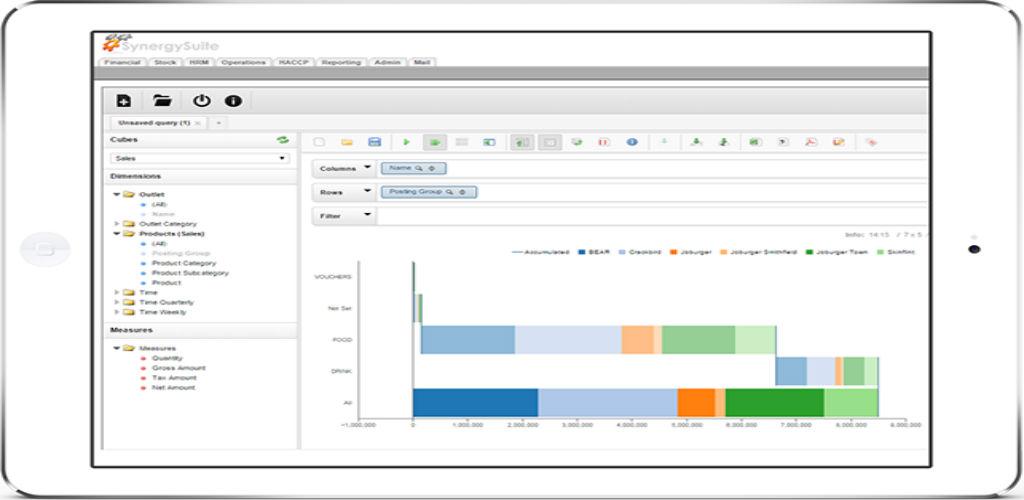Click the Skinflint legend swatch
This screenshot has height=500, width=1024.
[879, 252]
